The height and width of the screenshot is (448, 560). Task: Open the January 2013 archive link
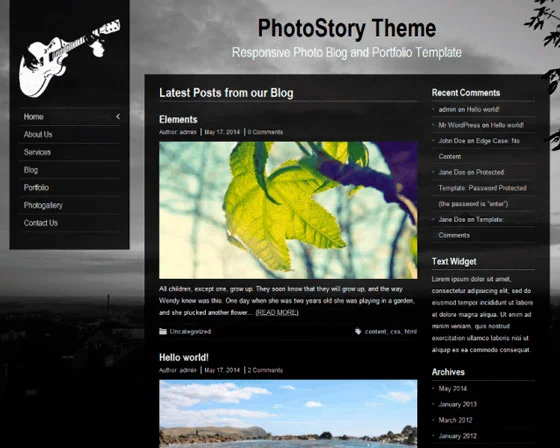(x=458, y=404)
